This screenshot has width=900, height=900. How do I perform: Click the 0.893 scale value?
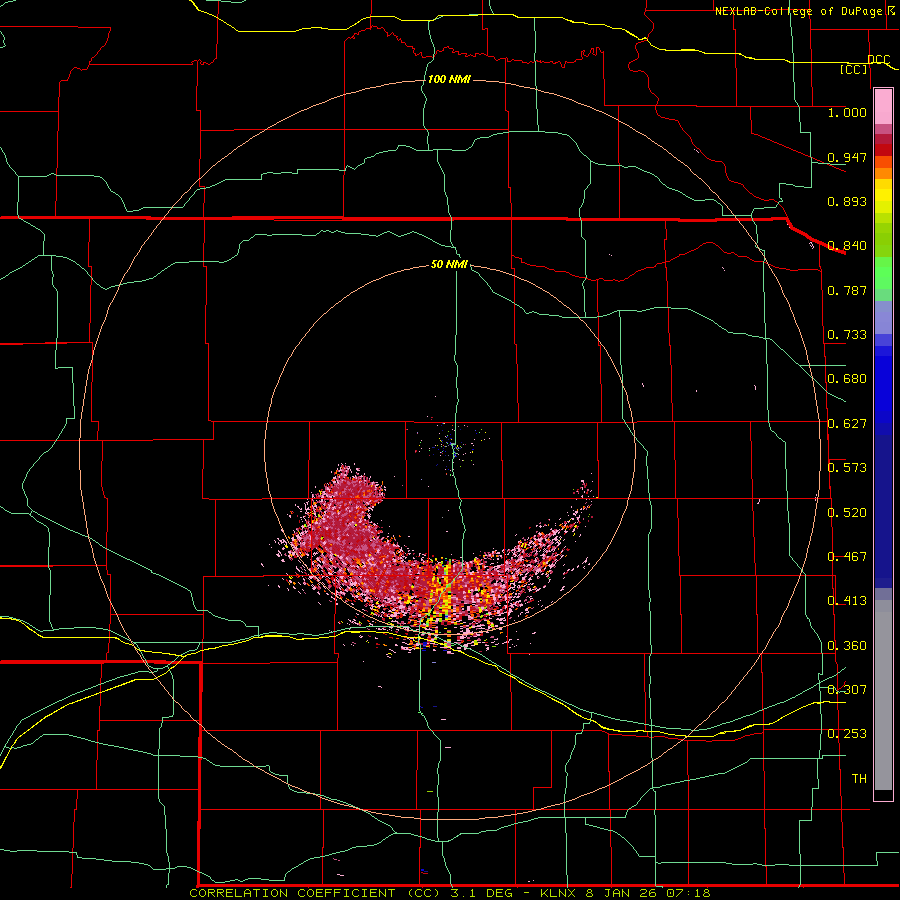click(847, 201)
